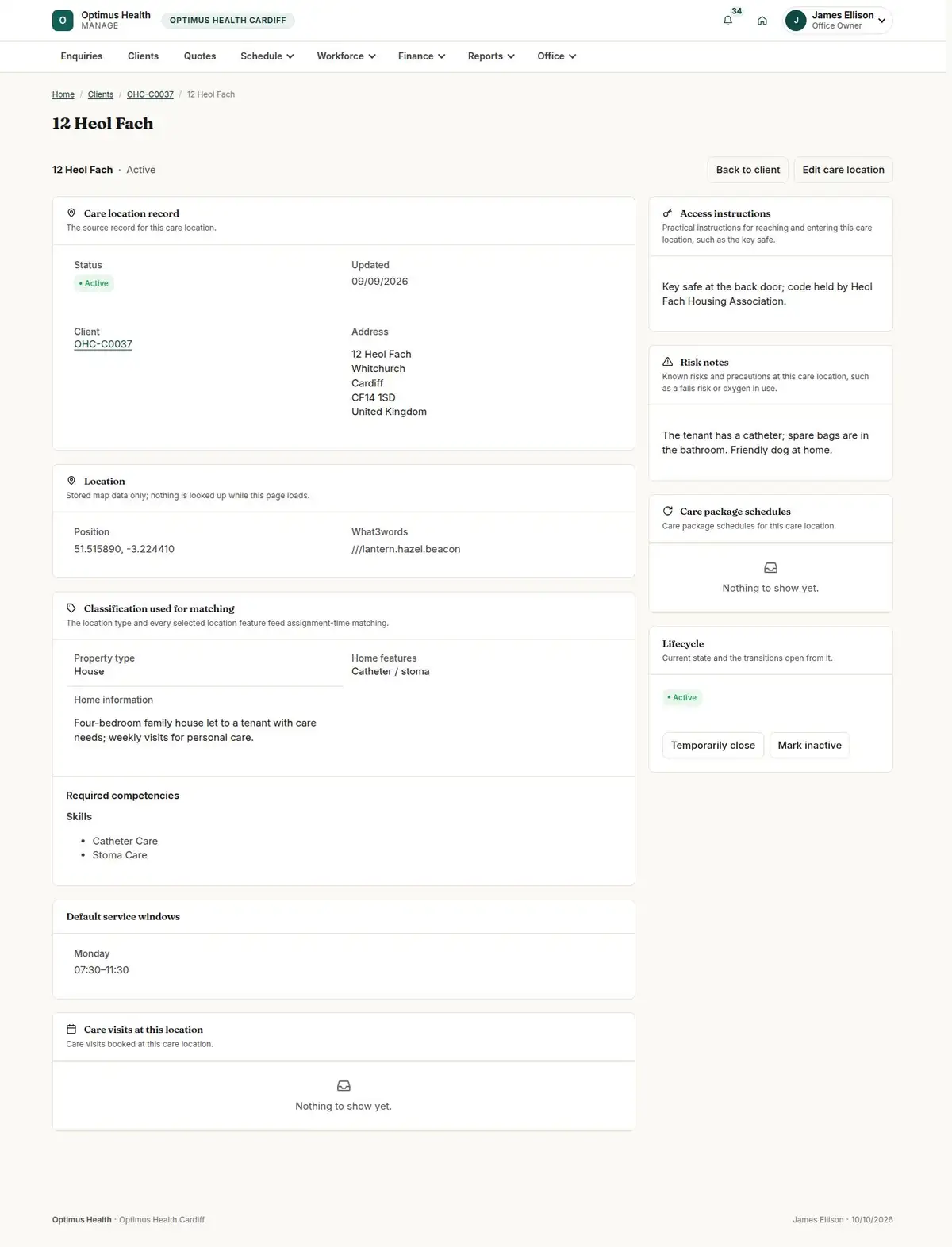Expand the Workforce dropdown menu
This screenshot has width=952, height=1247.
coord(346,56)
